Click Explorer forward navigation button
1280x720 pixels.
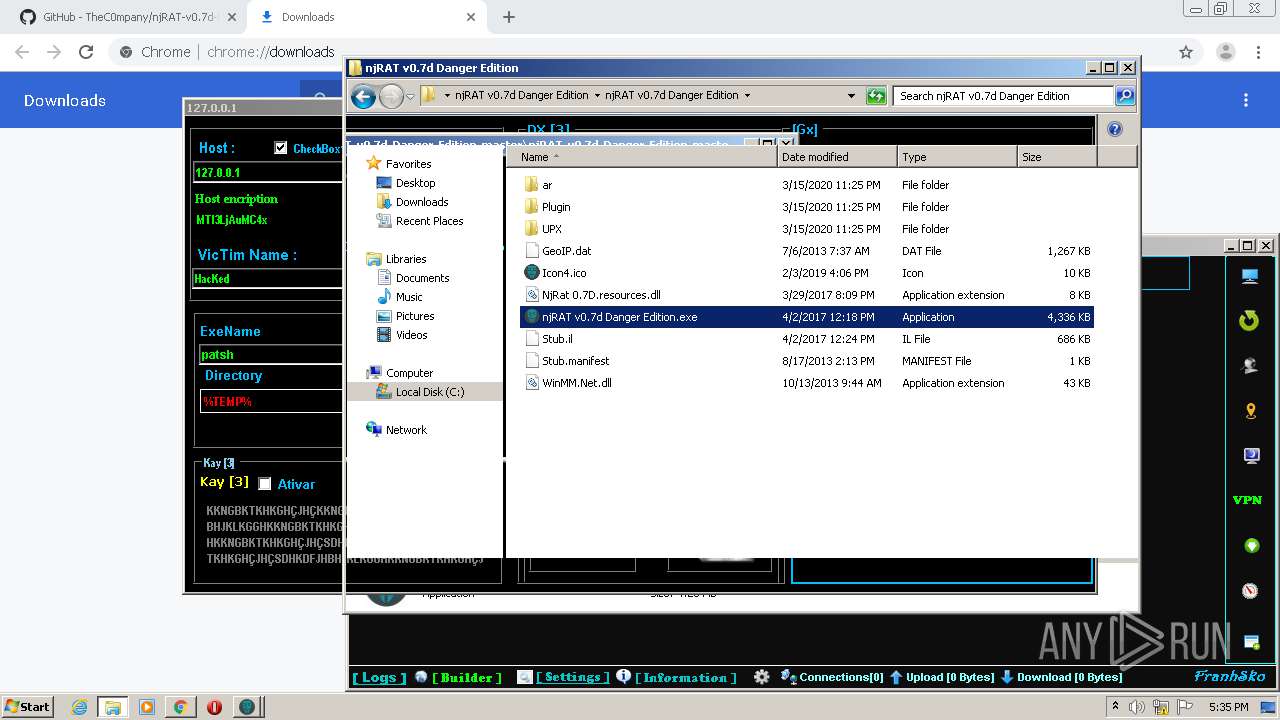[391, 96]
